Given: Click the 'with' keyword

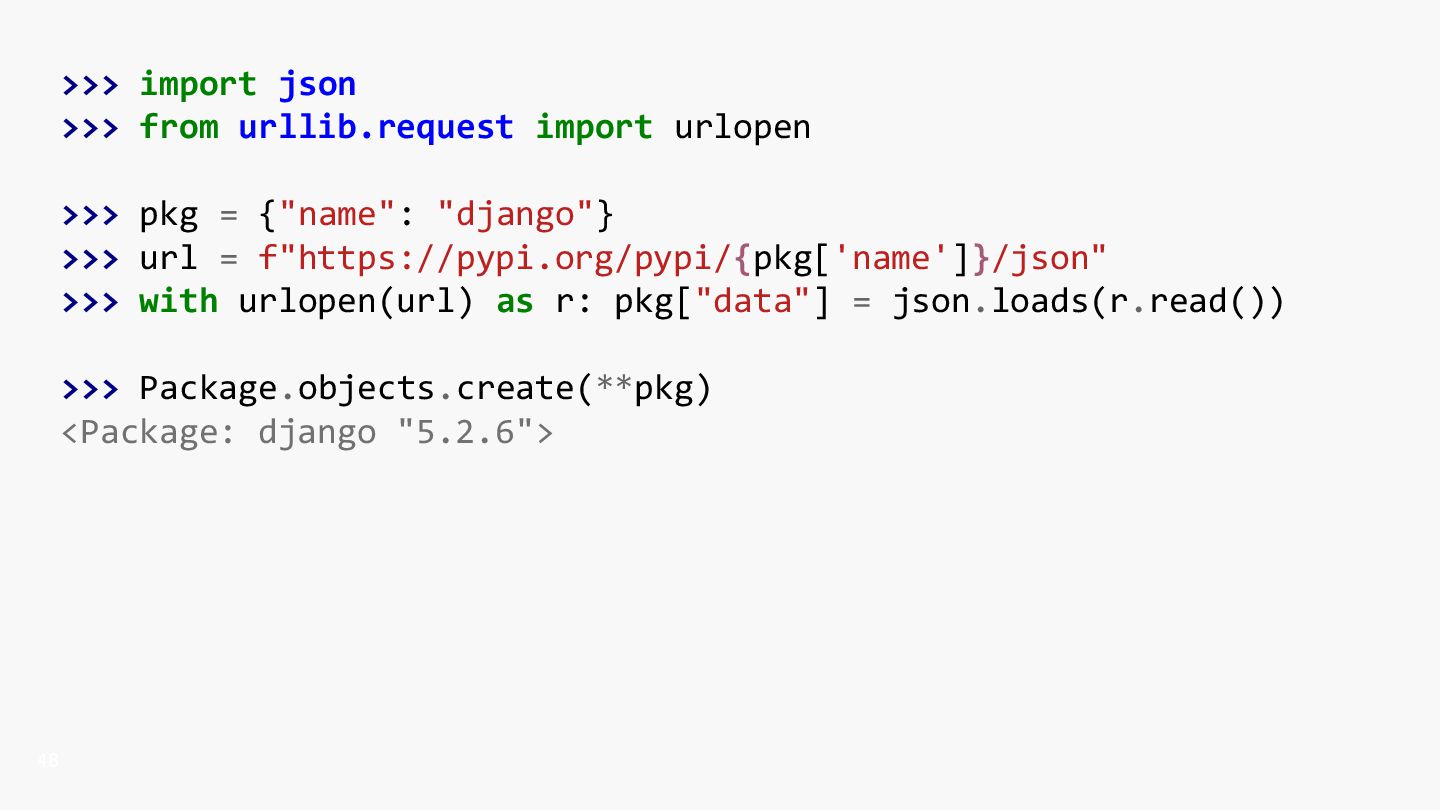Looking at the screenshot, I should pos(178,302).
